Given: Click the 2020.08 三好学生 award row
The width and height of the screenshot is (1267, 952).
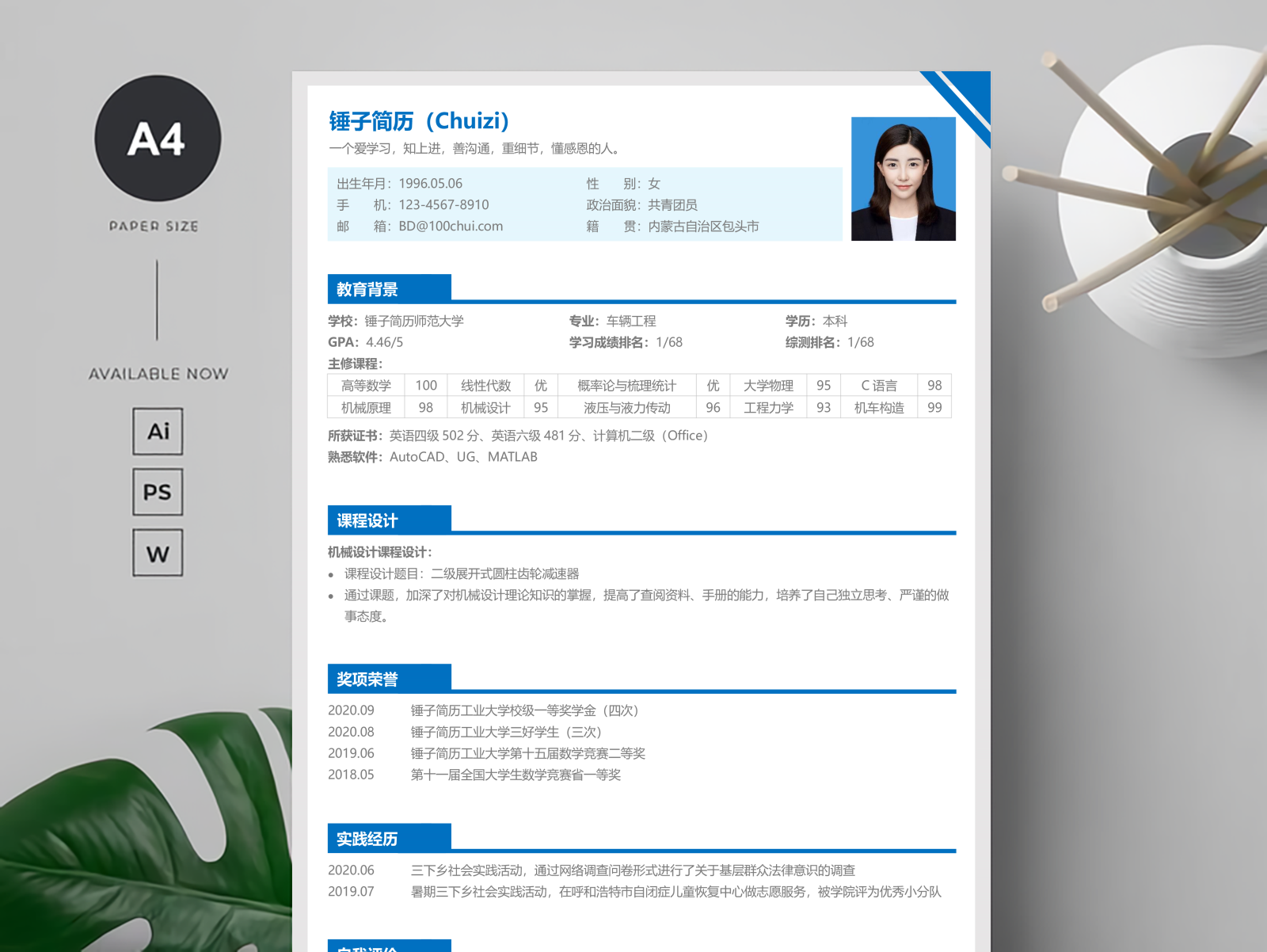Looking at the screenshot, I should click(466, 732).
